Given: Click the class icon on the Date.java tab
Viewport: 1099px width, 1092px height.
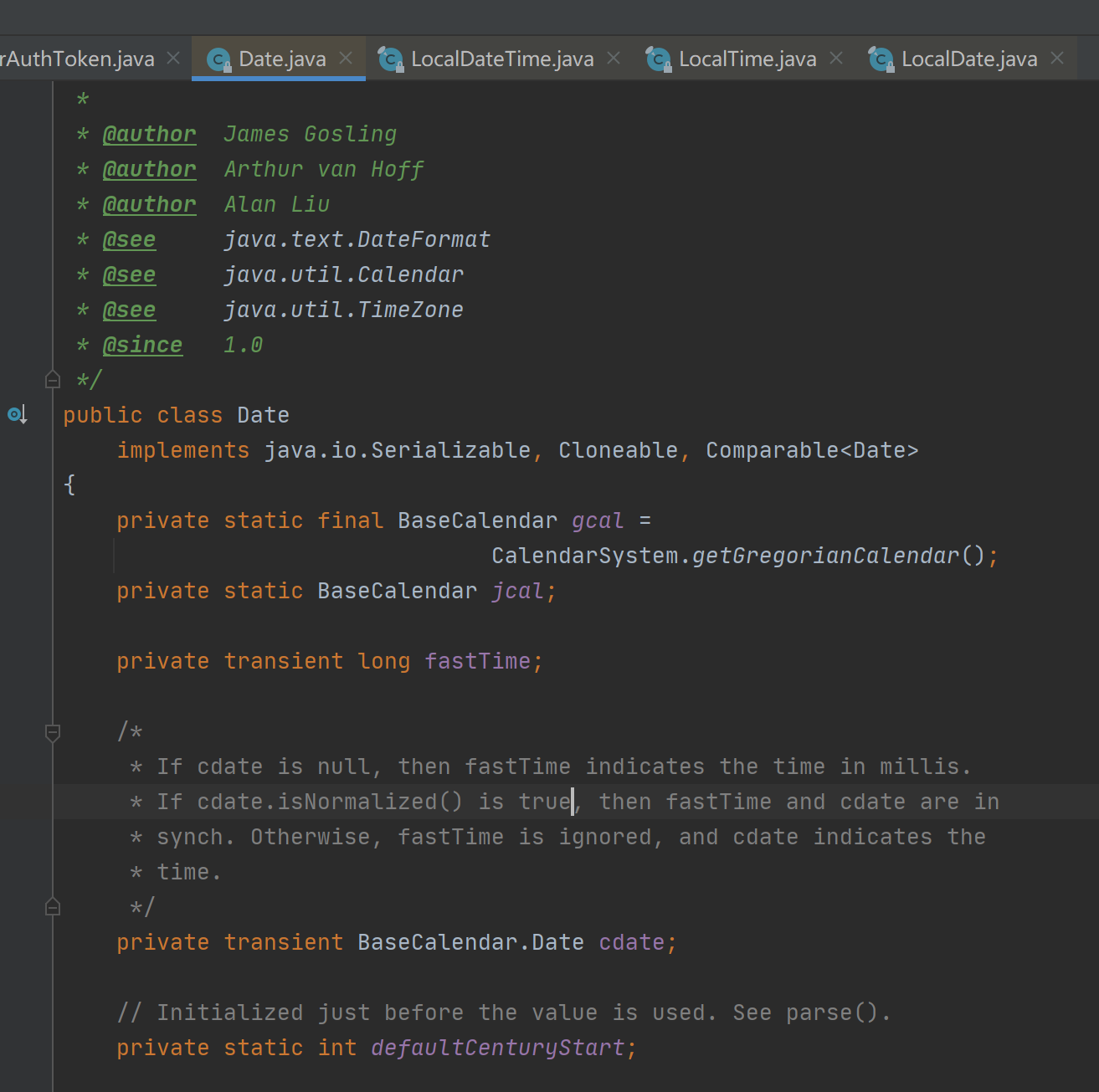Looking at the screenshot, I should [218, 59].
